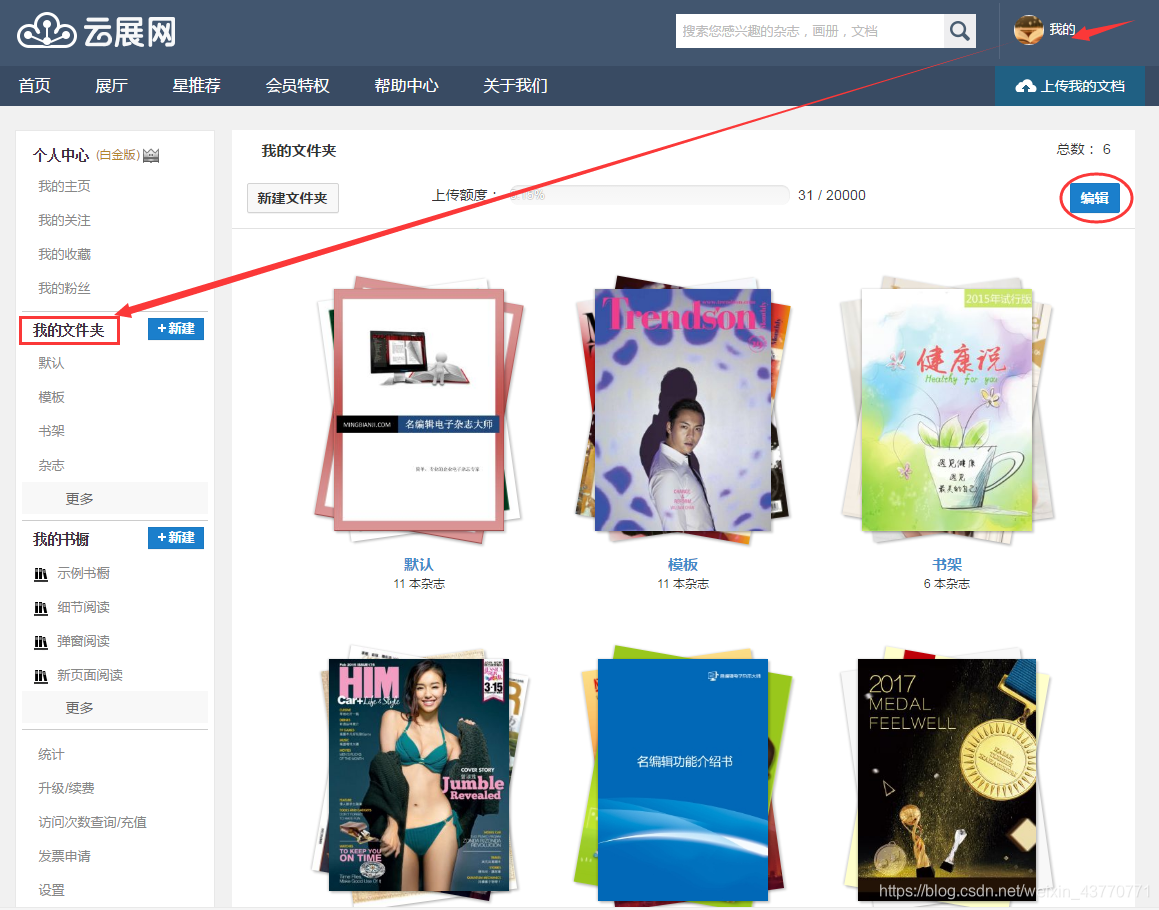Viewport: 1159px width, 910px height.
Task: Go to 首页 navigation item
Action: [x=35, y=86]
